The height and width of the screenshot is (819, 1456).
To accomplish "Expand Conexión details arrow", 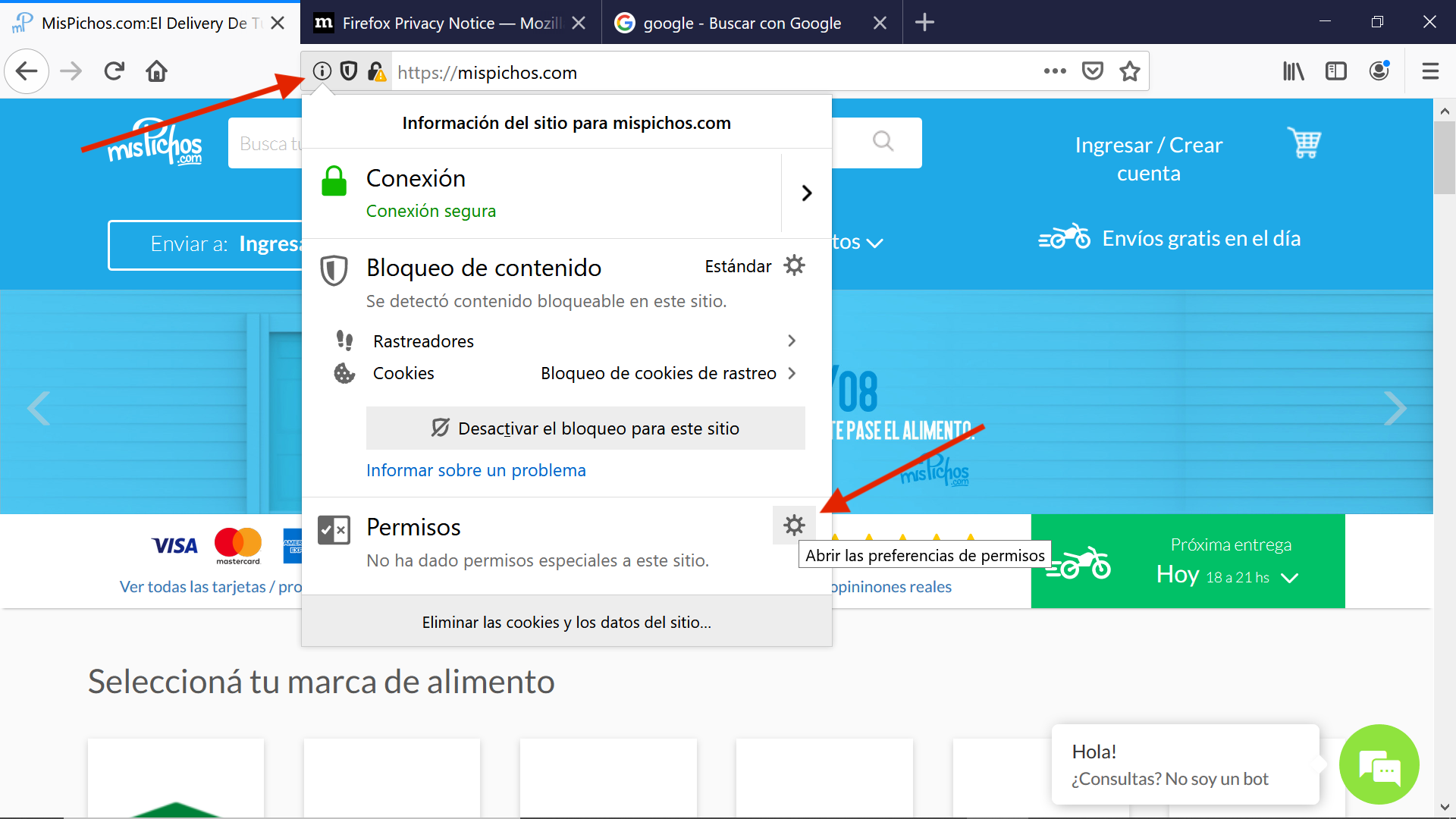I will [807, 193].
